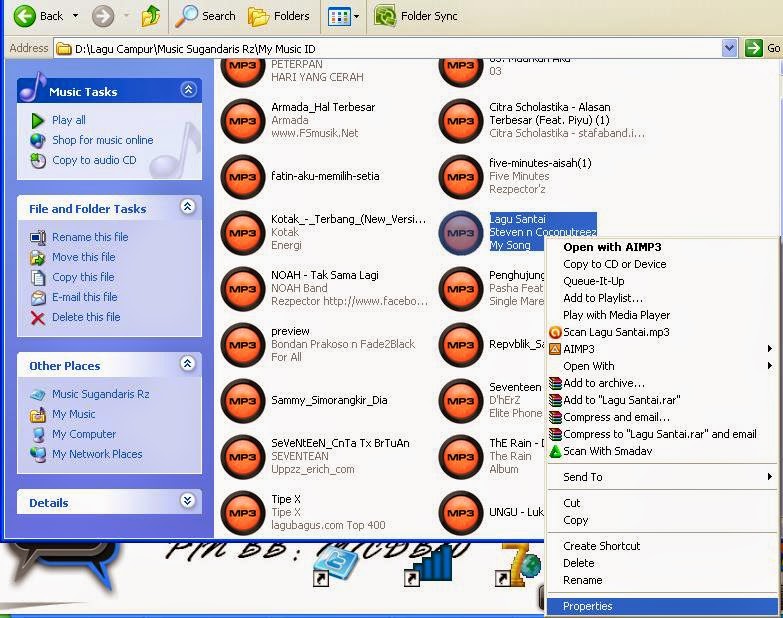Click E-mail this file link

85,297
